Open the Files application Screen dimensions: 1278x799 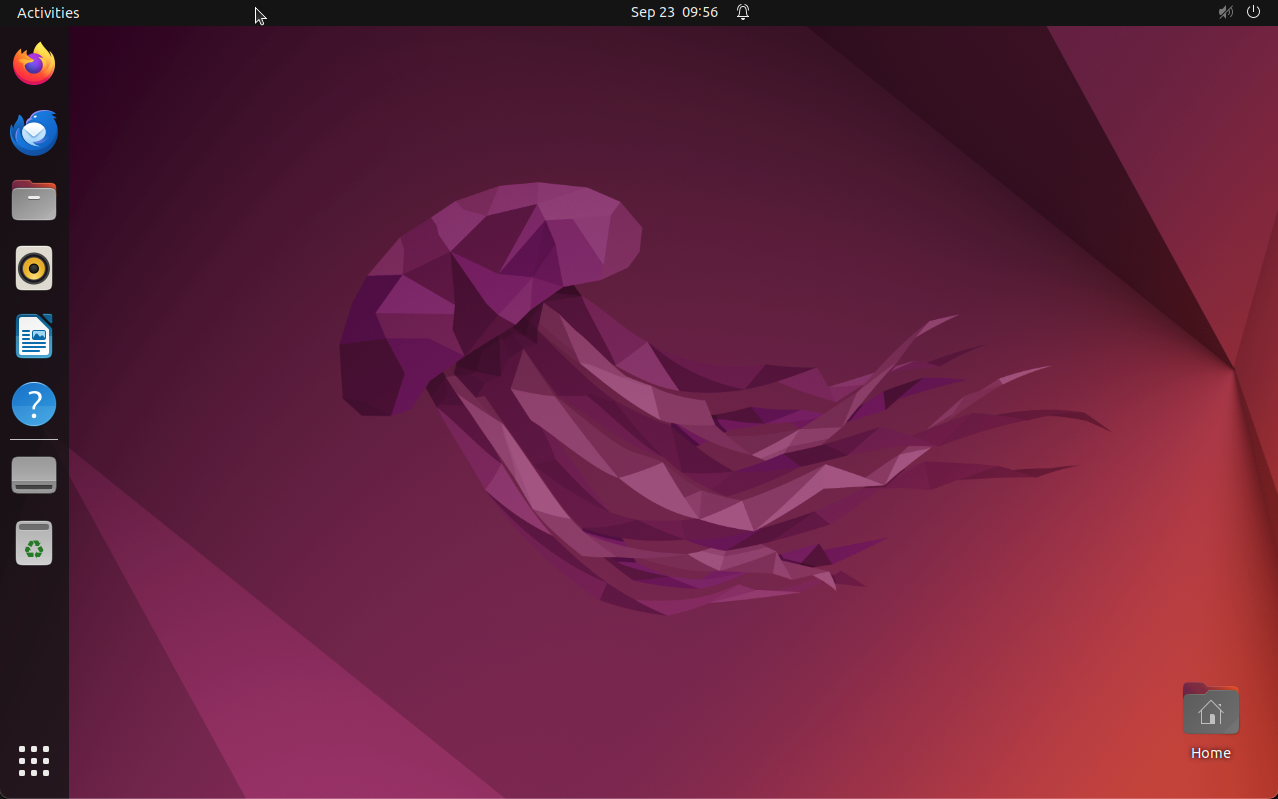[x=33, y=199]
